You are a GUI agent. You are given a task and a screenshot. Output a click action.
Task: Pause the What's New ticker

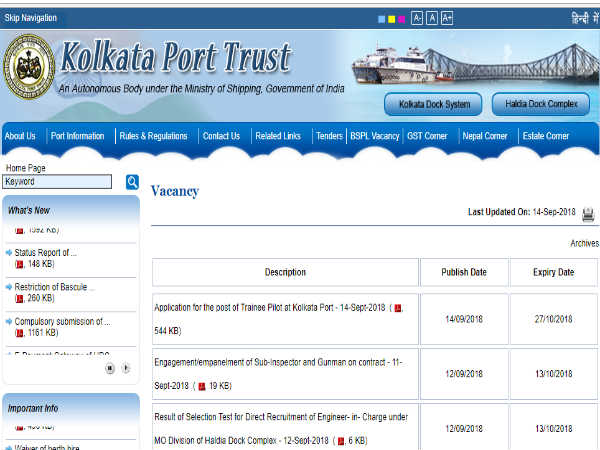(110, 368)
